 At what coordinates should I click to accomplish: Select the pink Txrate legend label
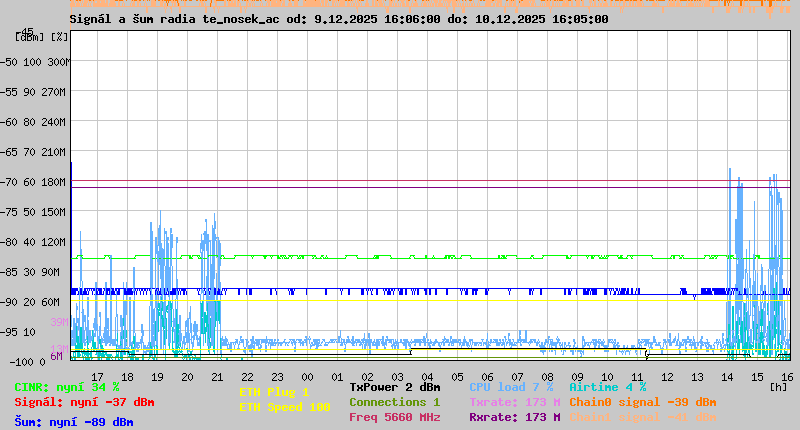[x=514, y=402]
